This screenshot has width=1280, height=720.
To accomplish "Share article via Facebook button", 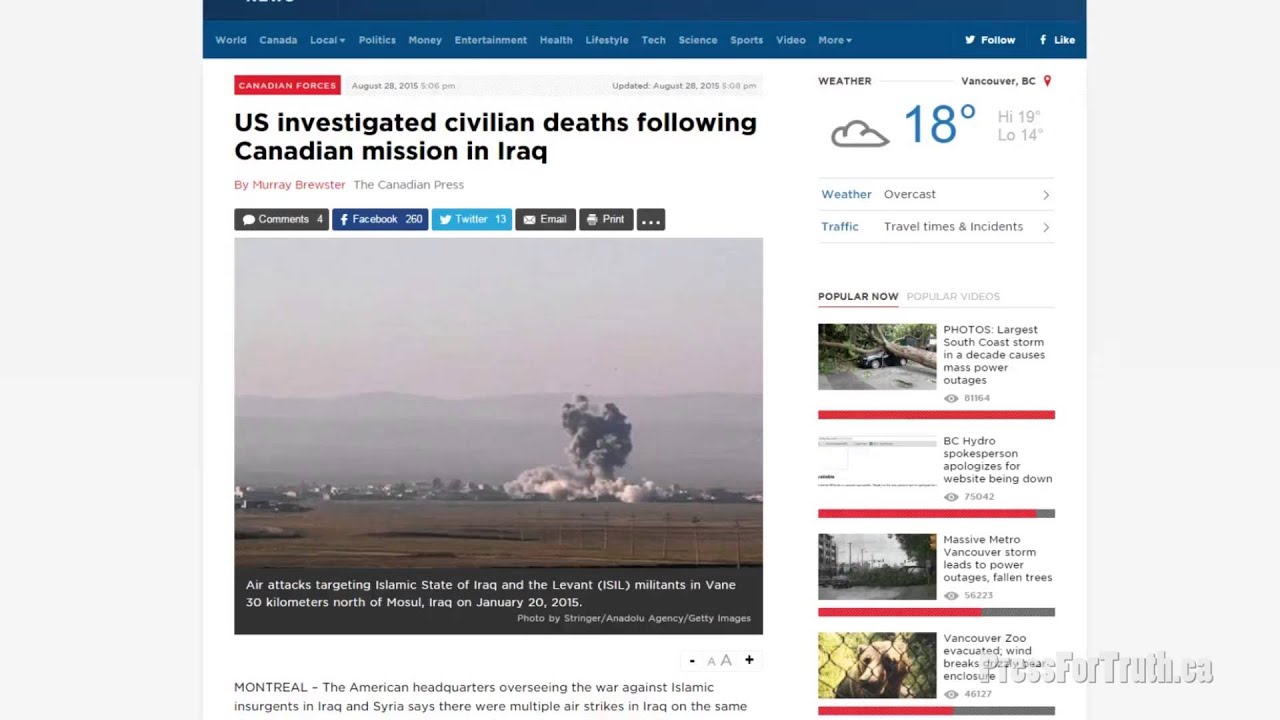I will (380, 219).
